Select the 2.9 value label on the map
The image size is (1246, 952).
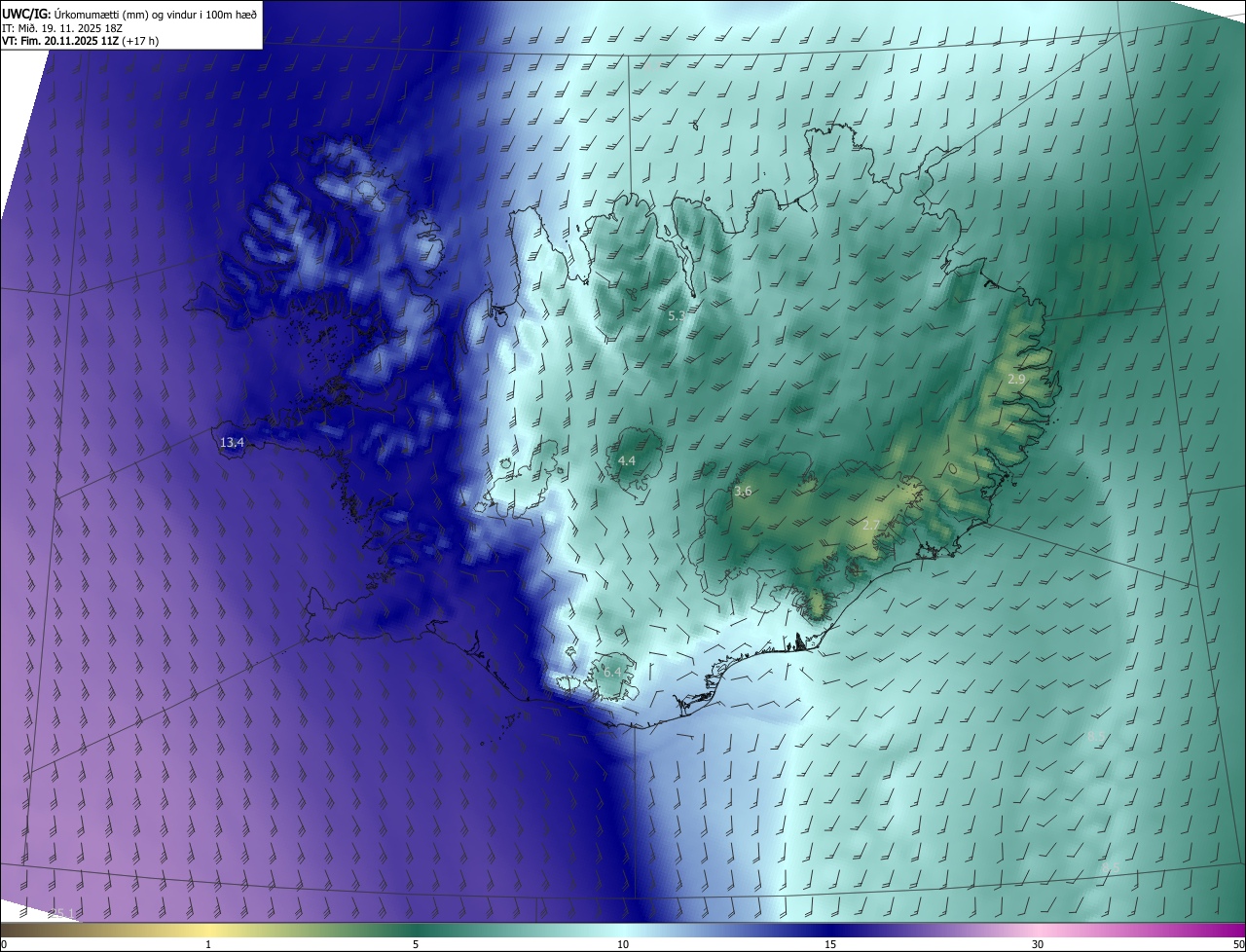1016,379
